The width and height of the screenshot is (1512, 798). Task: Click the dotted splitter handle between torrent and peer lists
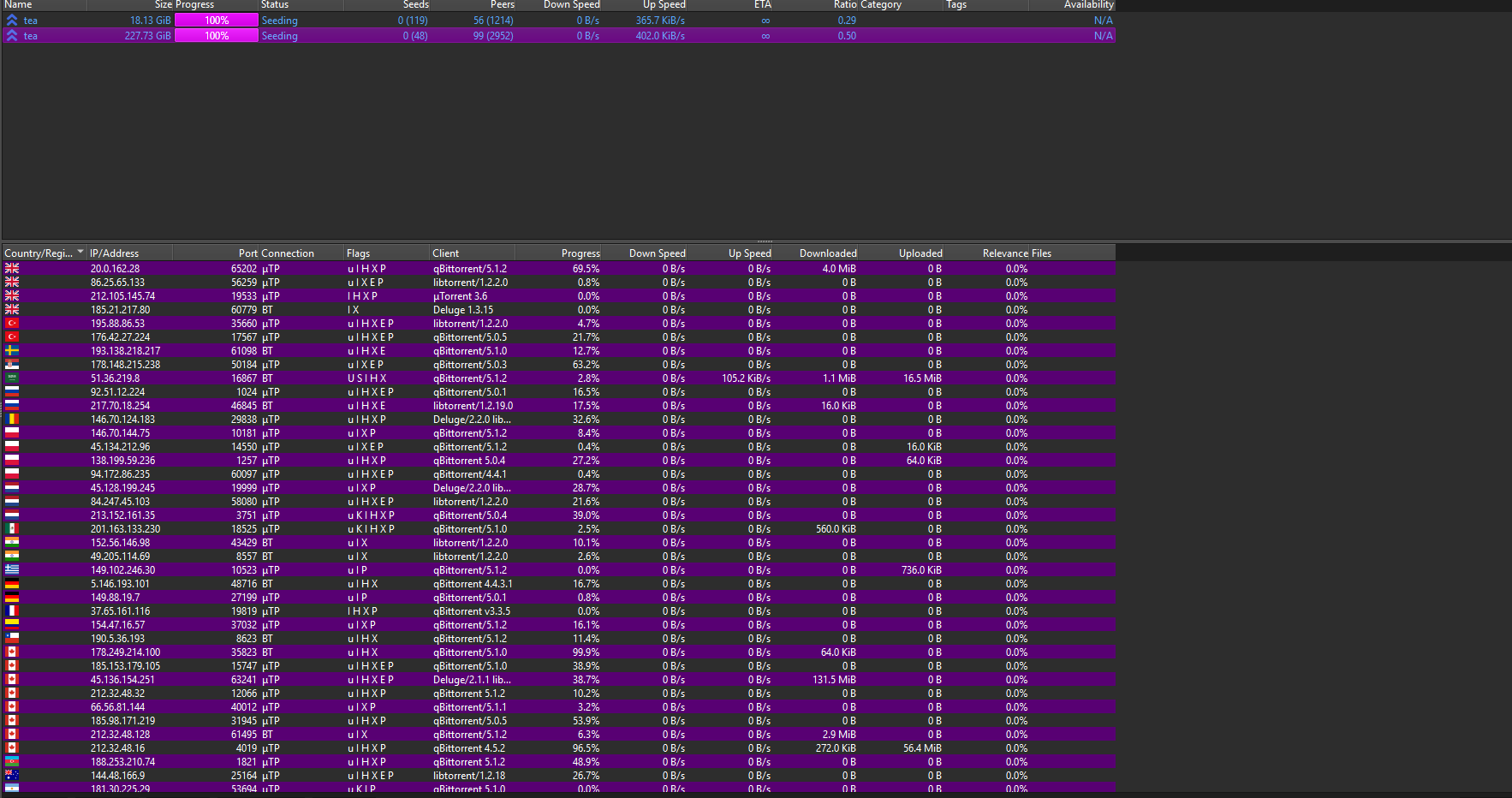click(x=765, y=241)
